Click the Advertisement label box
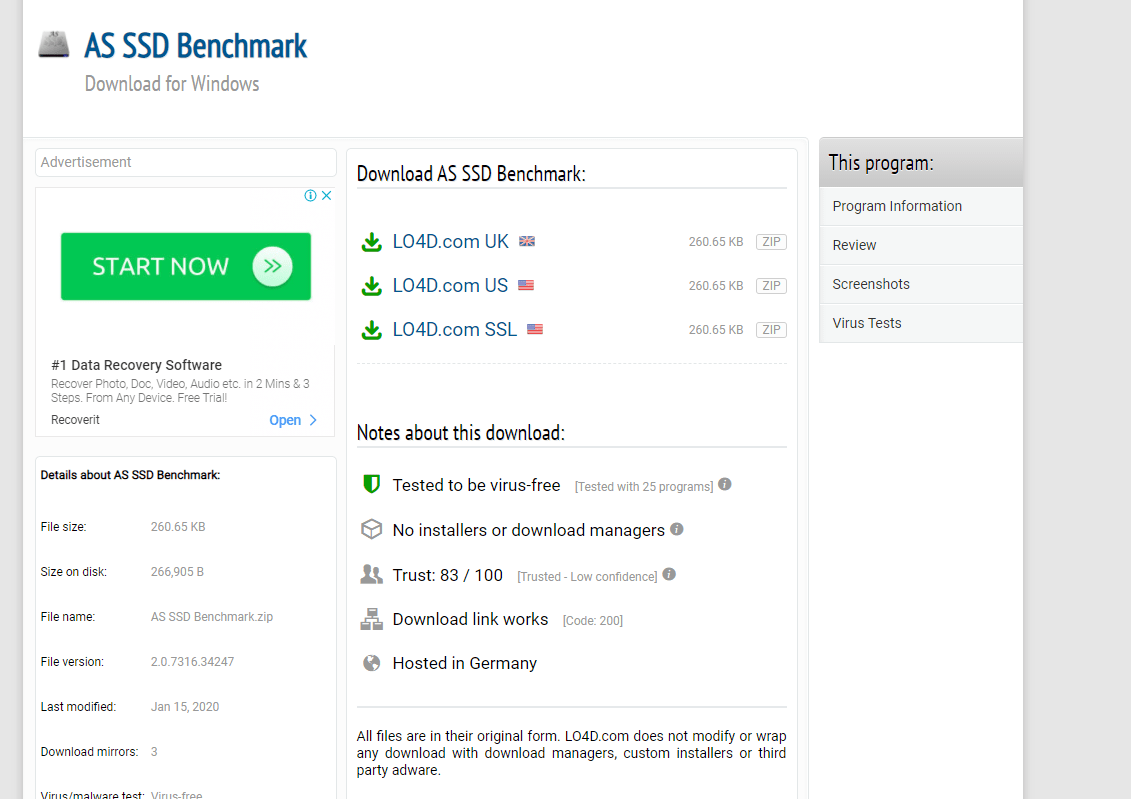The width and height of the screenshot is (1131, 799). click(186, 162)
